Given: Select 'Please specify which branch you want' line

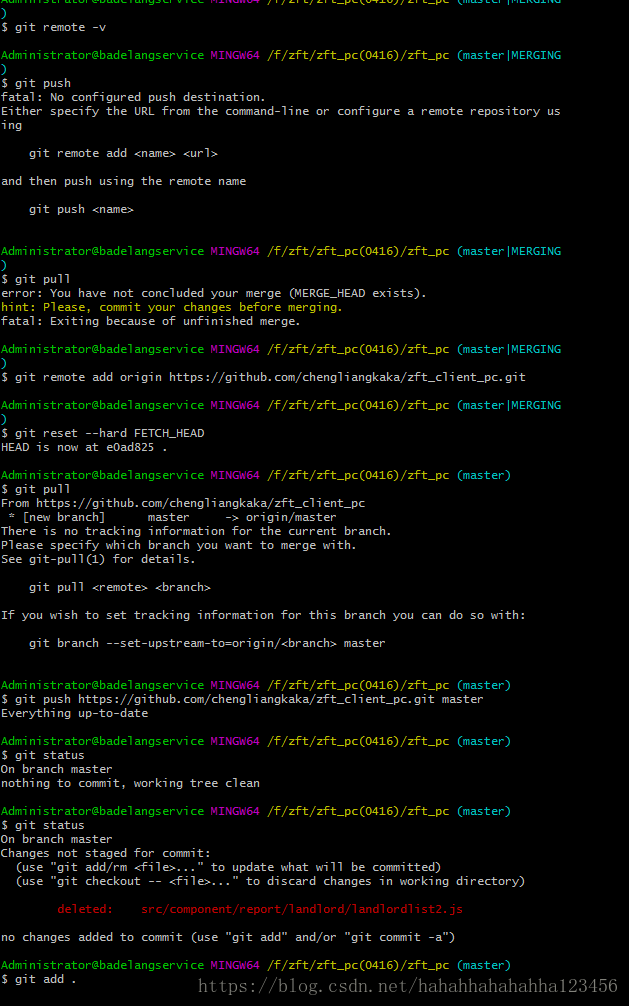Looking at the screenshot, I should pos(178,545).
